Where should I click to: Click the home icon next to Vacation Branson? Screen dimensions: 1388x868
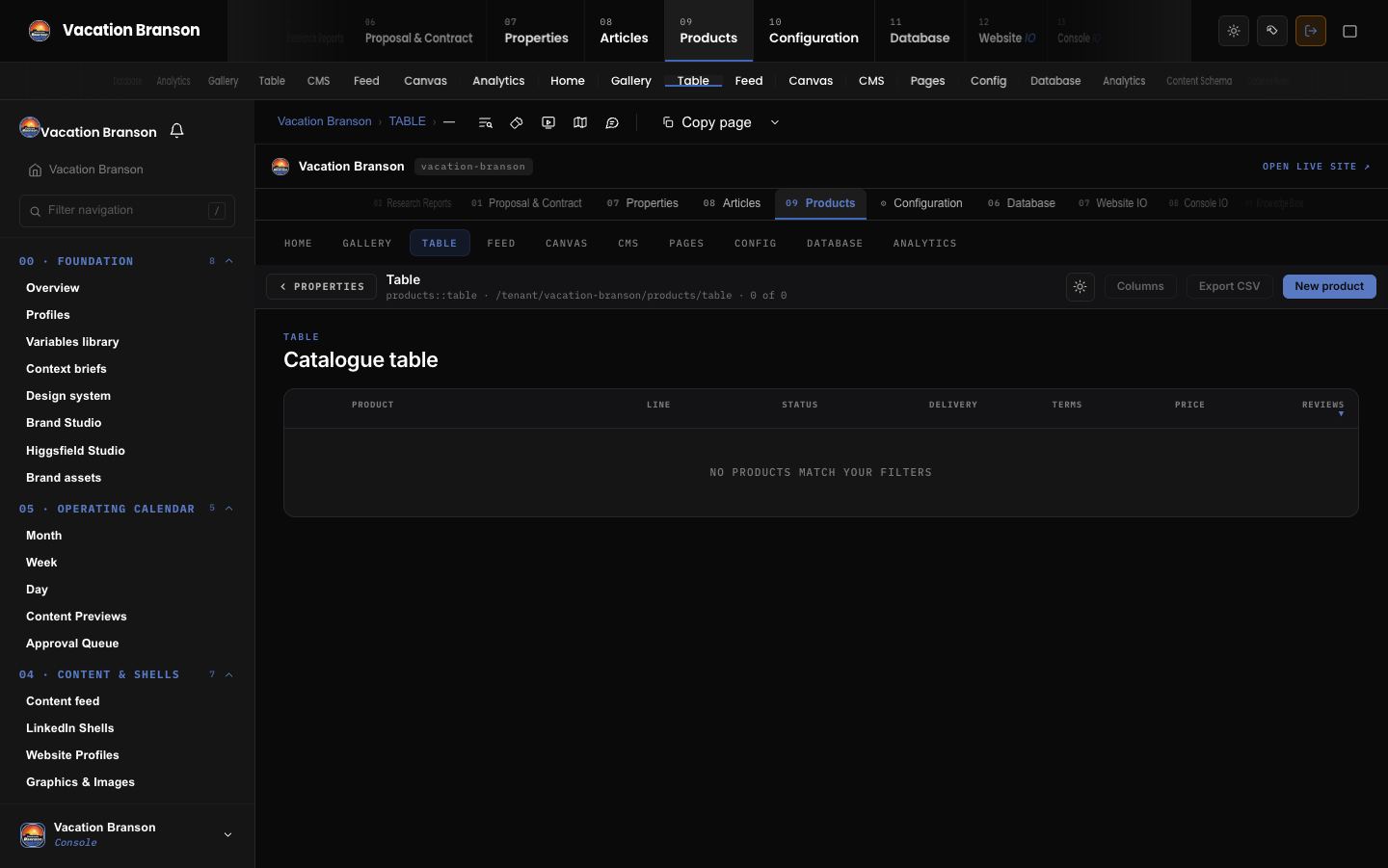pos(36,170)
